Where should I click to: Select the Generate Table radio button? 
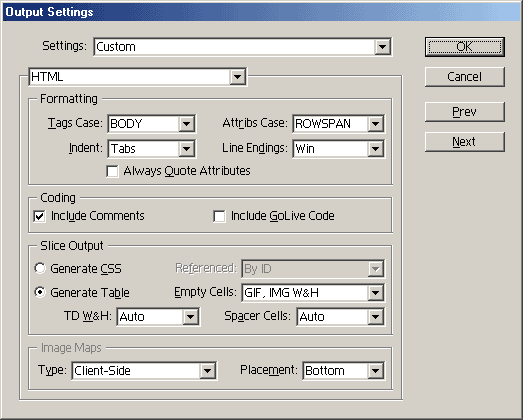[40, 292]
